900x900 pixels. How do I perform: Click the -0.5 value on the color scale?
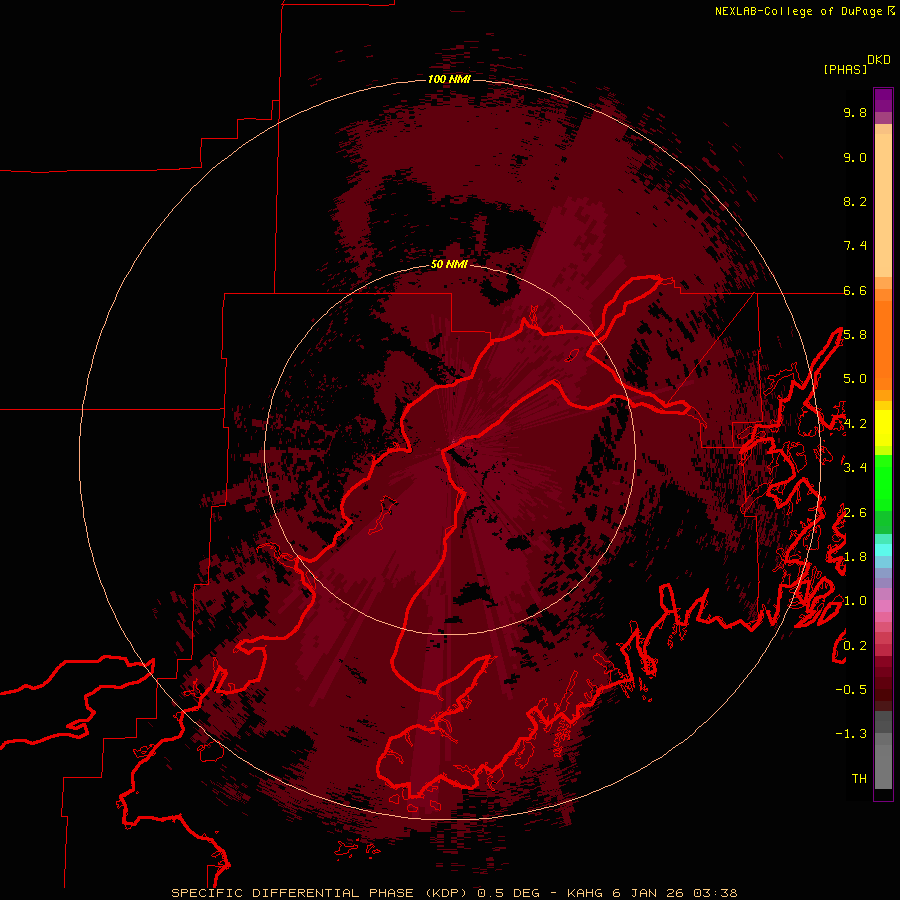[851, 689]
